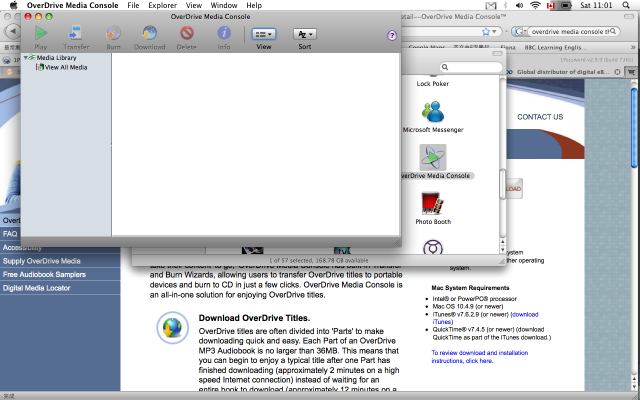This screenshot has height=400, width=640.
Task: Open the FAQ sidebar link
Action: click(10, 234)
